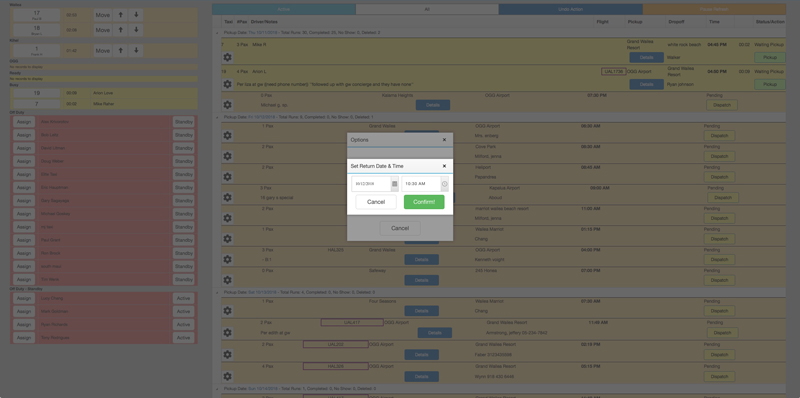
Task: Assign standby driver Mark Goldman
Action: tap(23, 311)
